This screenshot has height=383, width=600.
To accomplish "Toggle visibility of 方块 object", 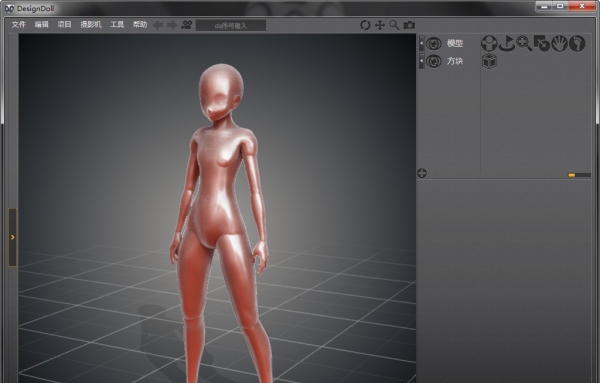I will (434, 61).
